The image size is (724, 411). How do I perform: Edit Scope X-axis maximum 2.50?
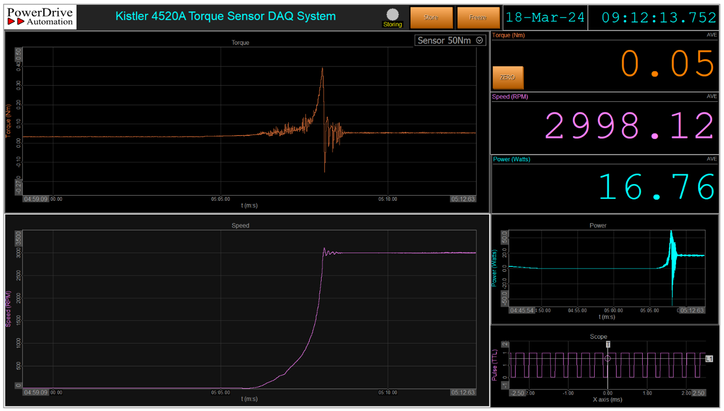[698, 393]
